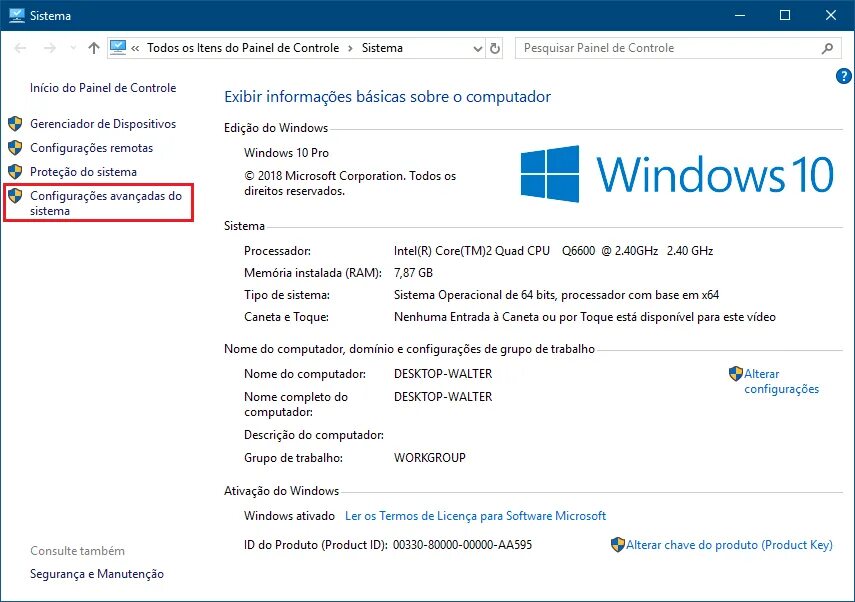Click the first DESKTOP-WALTER computer name value
The width and height of the screenshot is (855, 602).
pos(443,374)
